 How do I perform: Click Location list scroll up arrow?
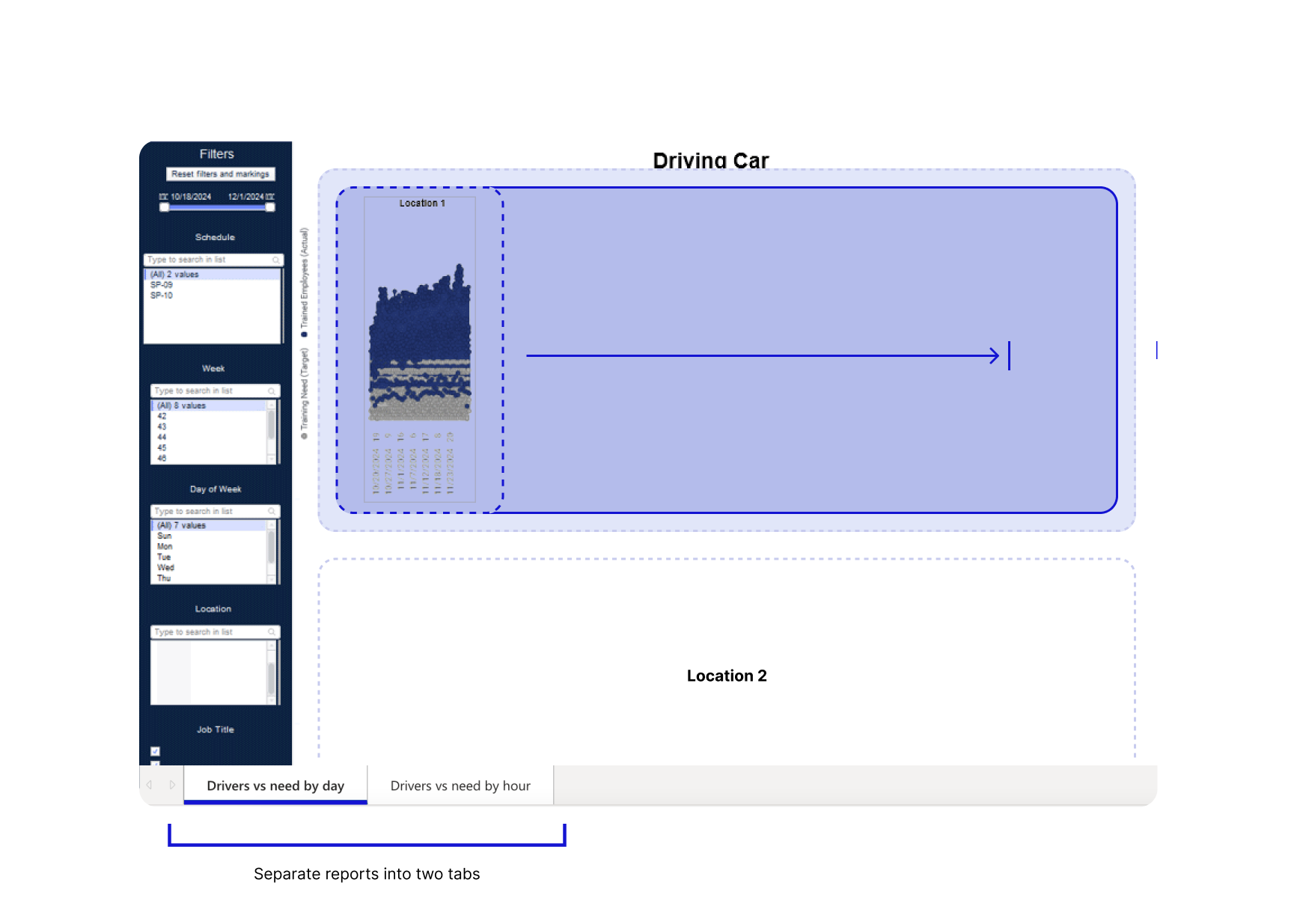pos(271,646)
